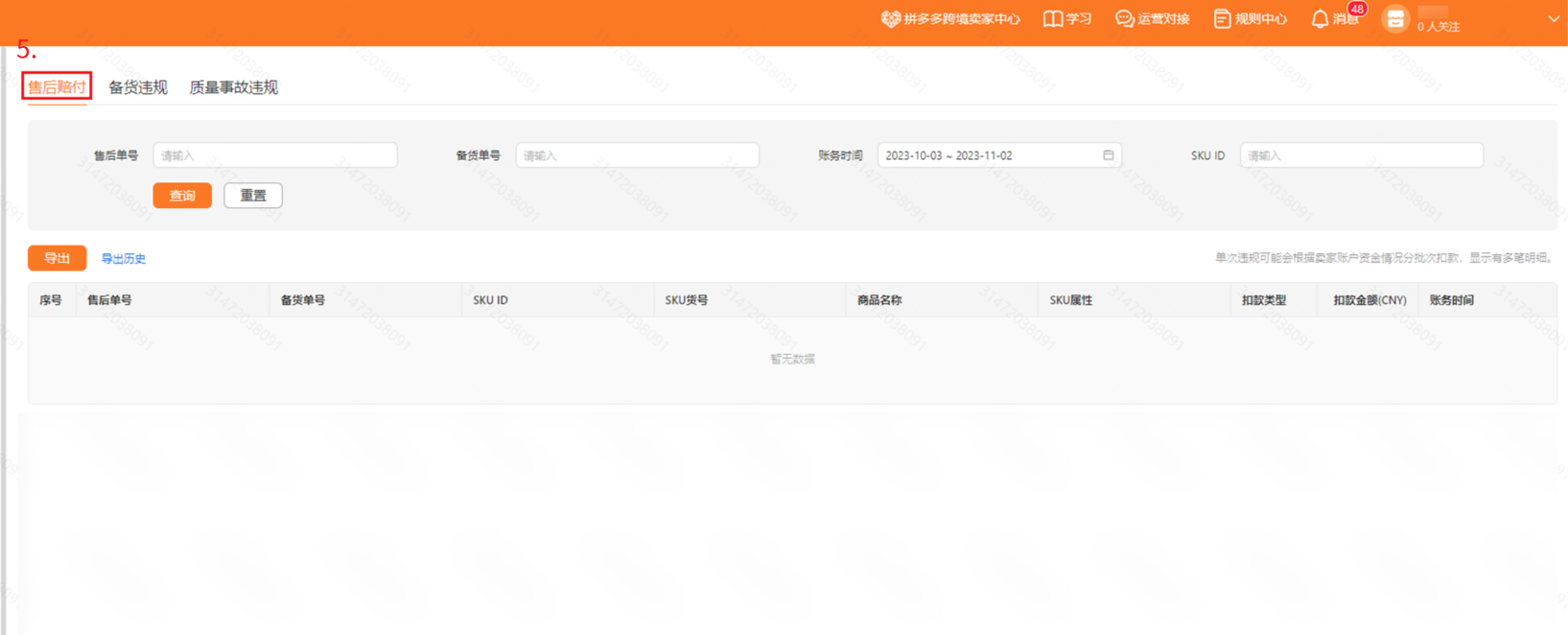Screen dimensions: 1568x635
Task: Open the 规则中心 document icon
Action: [1222, 19]
